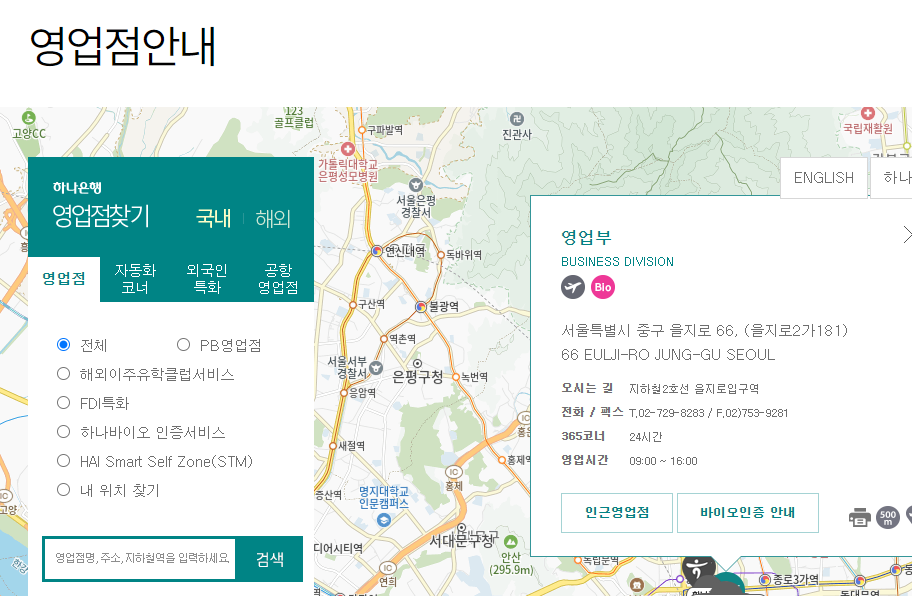Open 바이오인증 안내 guide

pyautogui.click(x=747, y=513)
